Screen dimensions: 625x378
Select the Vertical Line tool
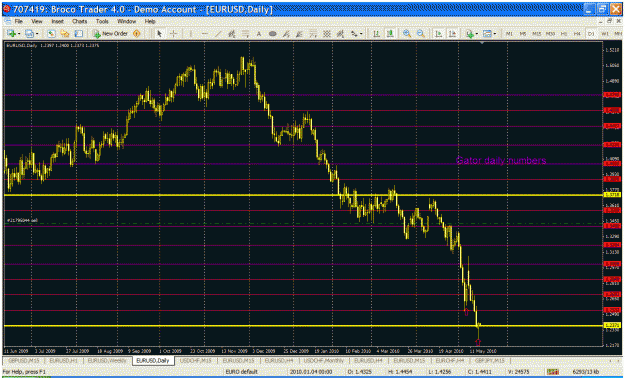191,34
